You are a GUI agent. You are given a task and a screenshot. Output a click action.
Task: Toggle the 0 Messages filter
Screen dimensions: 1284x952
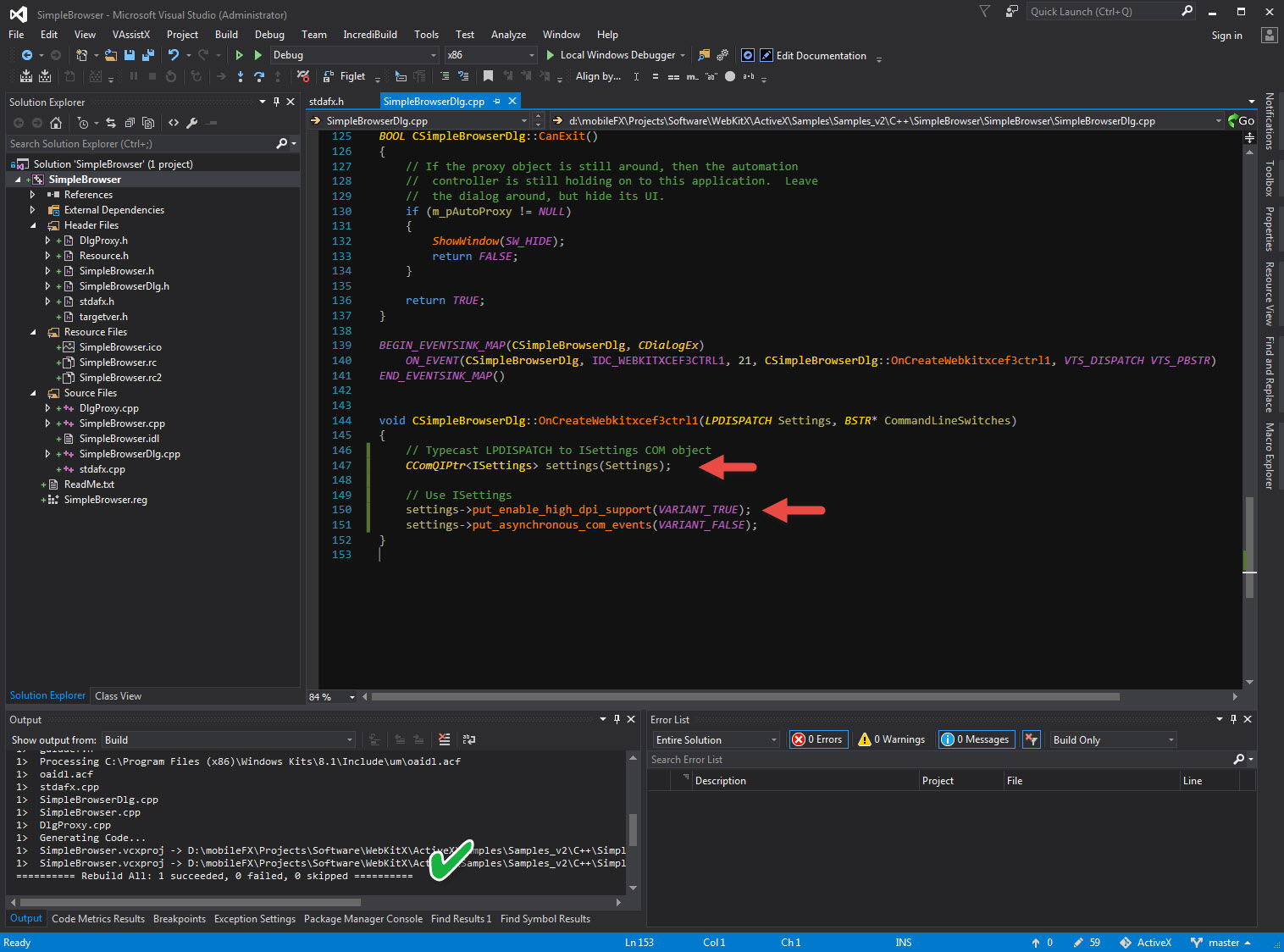(x=976, y=739)
